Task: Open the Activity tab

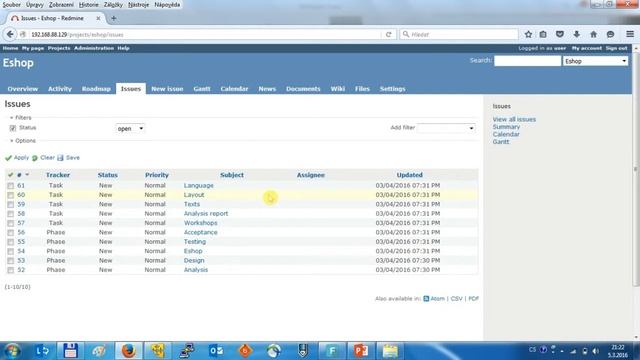Action: tap(60, 89)
